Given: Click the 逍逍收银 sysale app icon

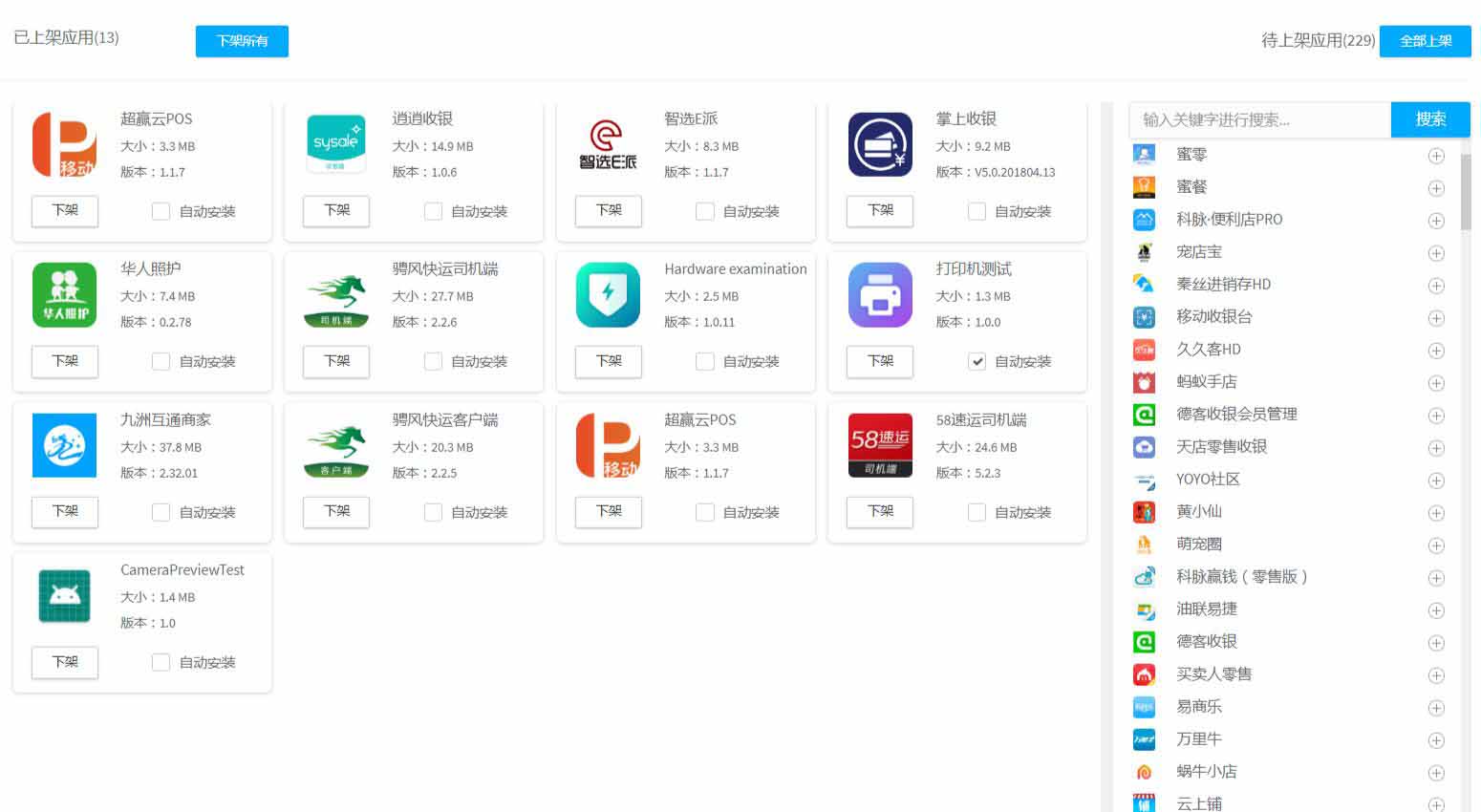Looking at the screenshot, I should click(x=335, y=144).
